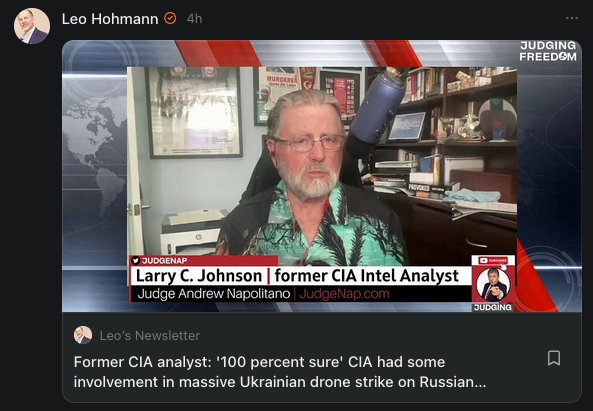Click the Larry C. Johnson name banner
This screenshot has width=593, height=411.
point(199,276)
